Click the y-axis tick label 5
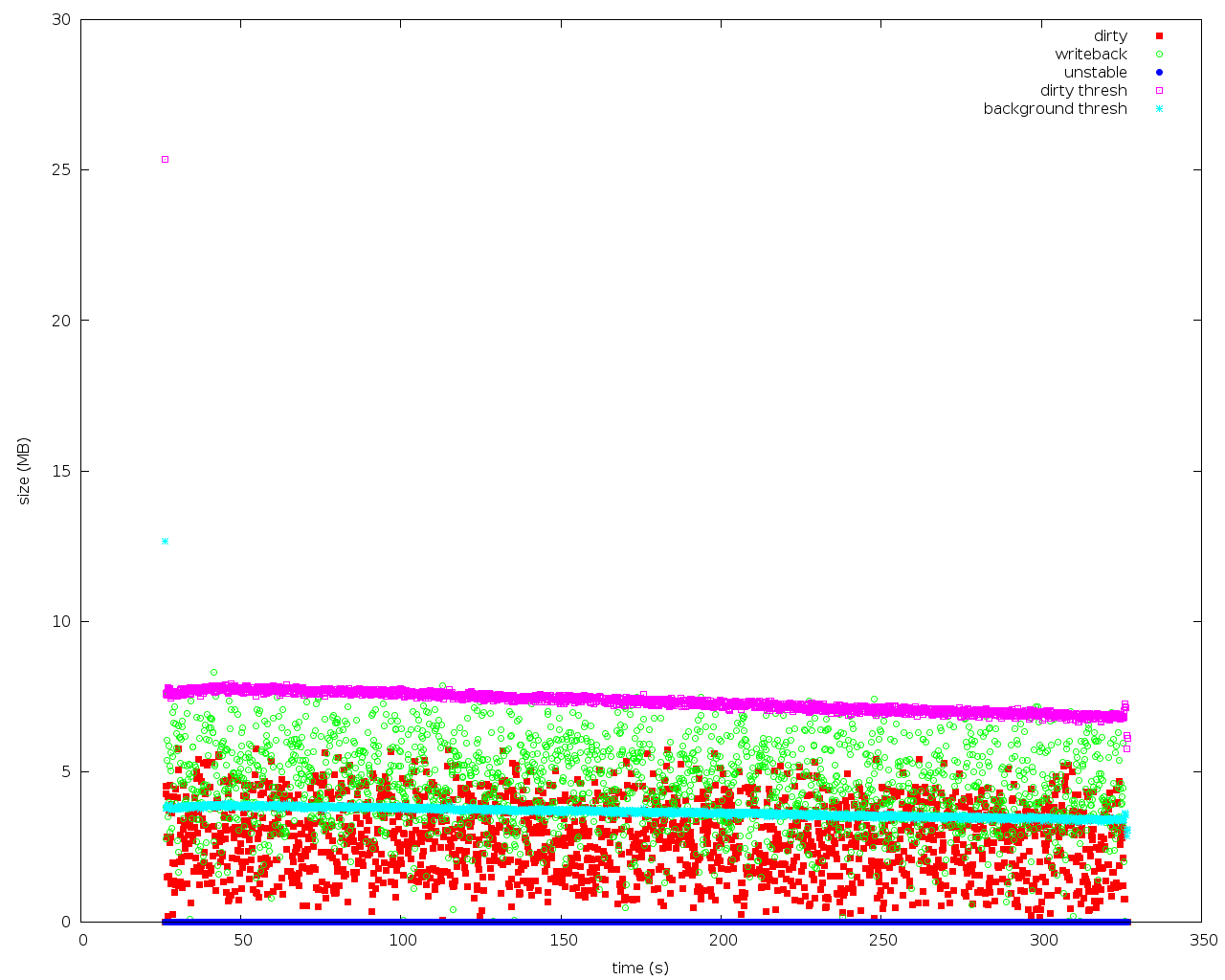The image size is (1225, 980). (x=66, y=771)
